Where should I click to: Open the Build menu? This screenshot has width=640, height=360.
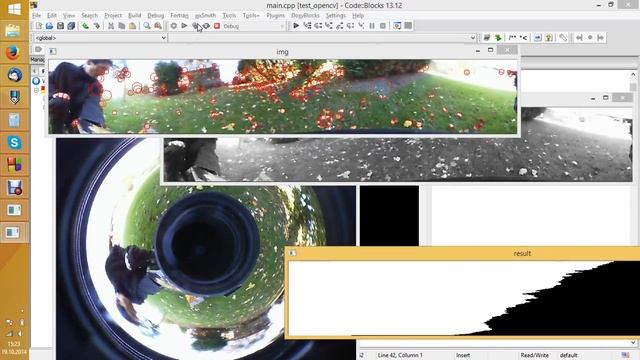[x=134, y=16]
